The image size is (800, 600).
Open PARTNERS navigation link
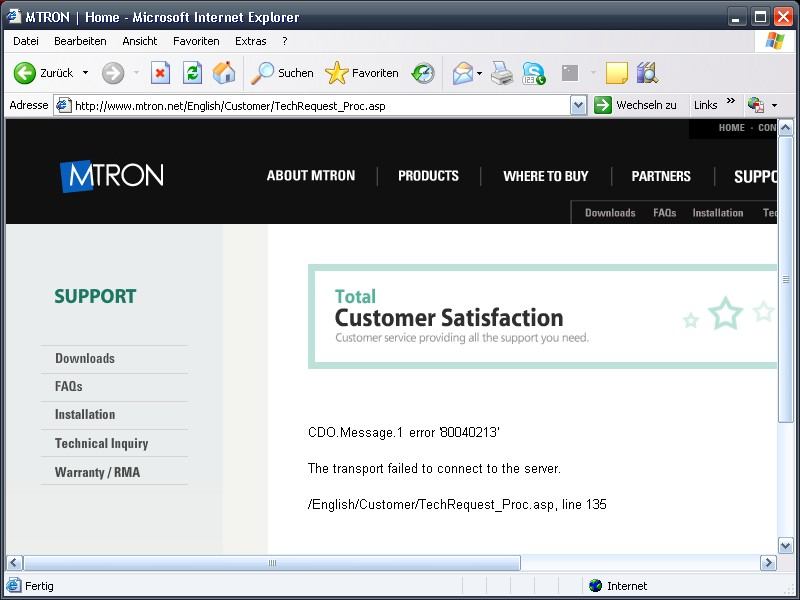[x=661, y=176]
